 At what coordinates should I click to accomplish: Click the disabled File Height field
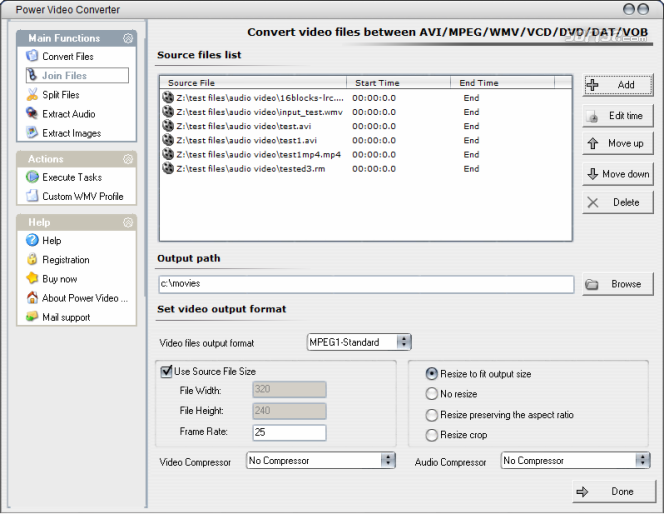click(x=289, y=411)
